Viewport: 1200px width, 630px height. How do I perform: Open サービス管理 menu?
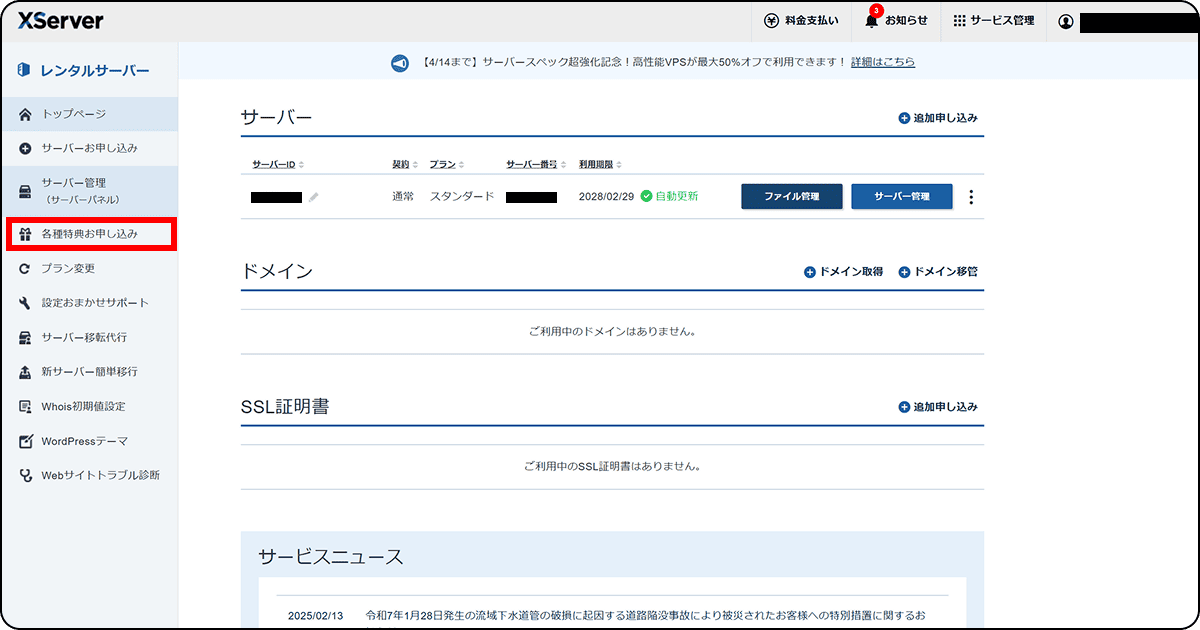993,21
